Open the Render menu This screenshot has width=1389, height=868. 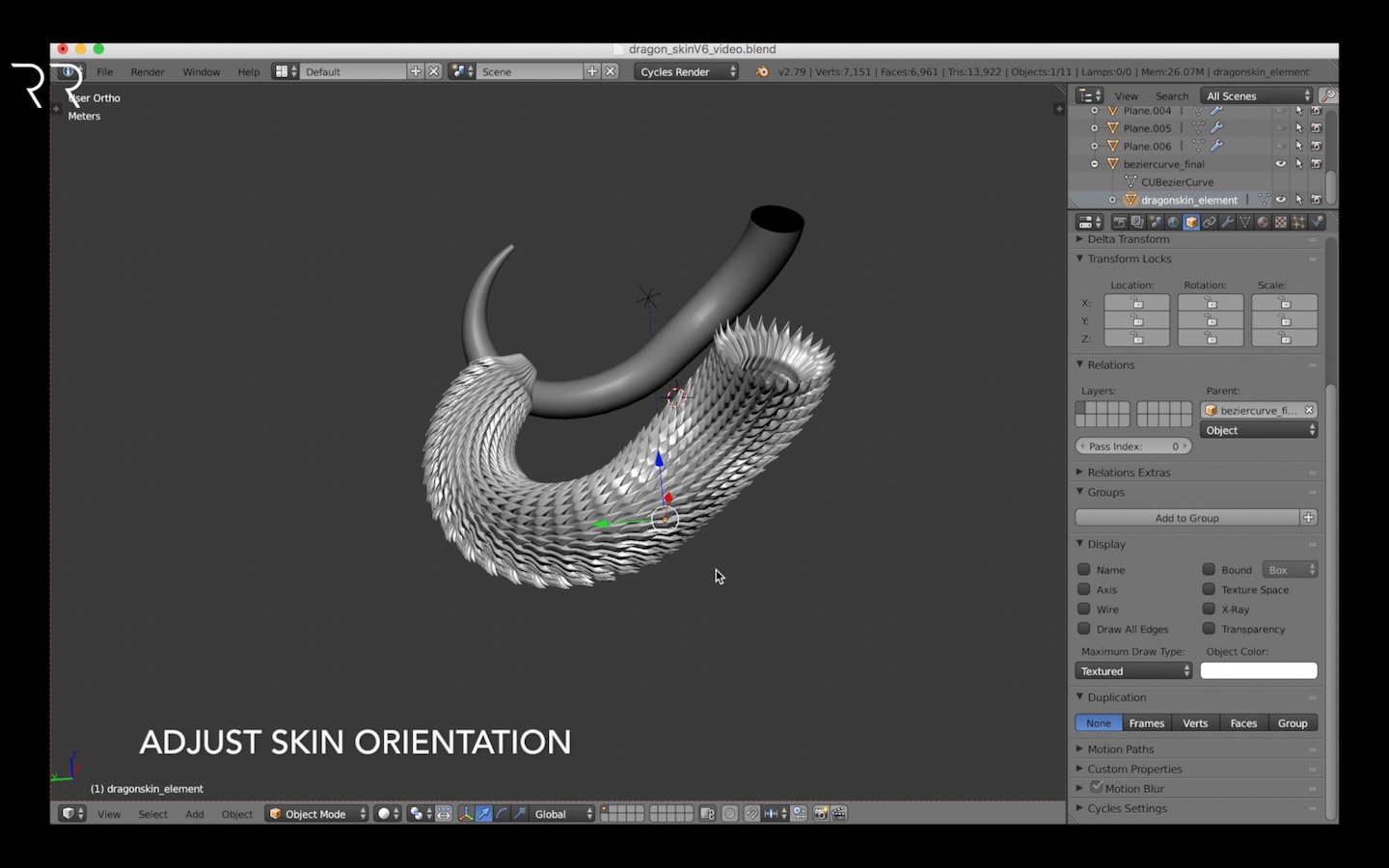147,71
